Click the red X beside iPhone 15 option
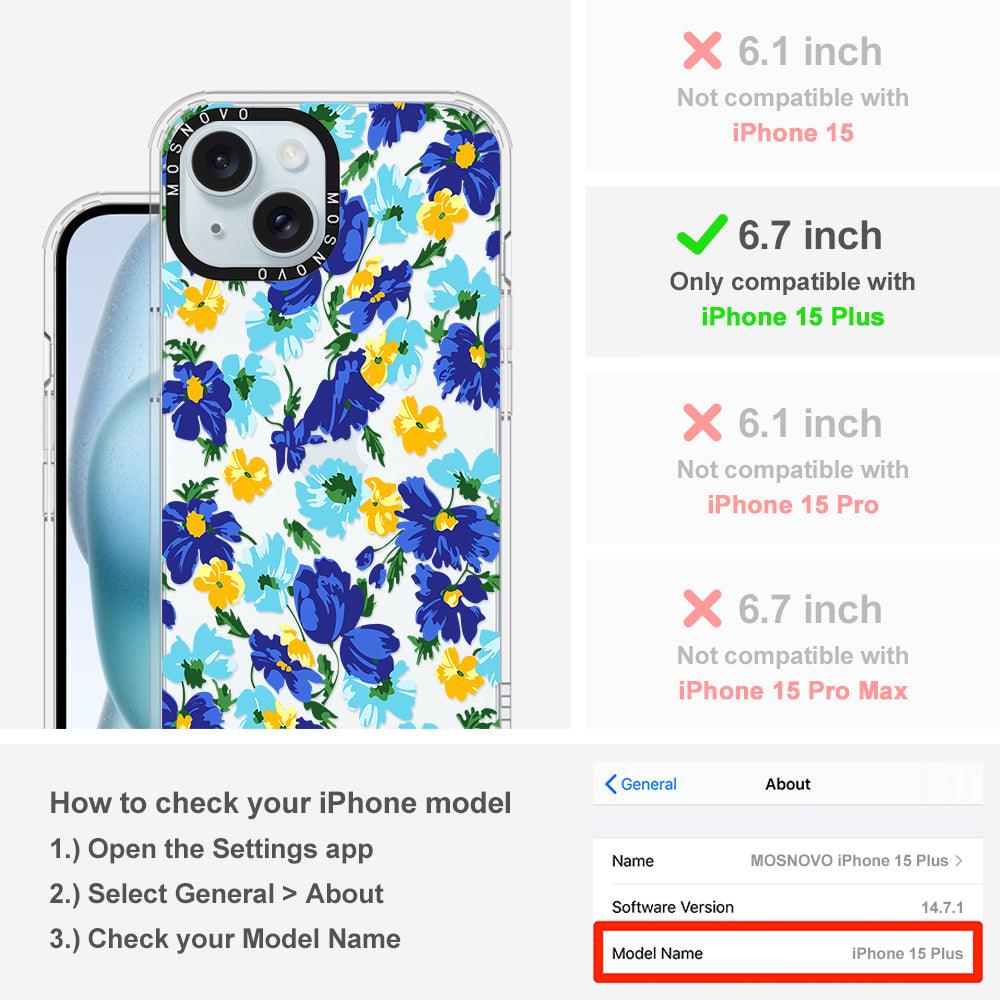Screen dimensions: 1000x1000 coord(702,50)
